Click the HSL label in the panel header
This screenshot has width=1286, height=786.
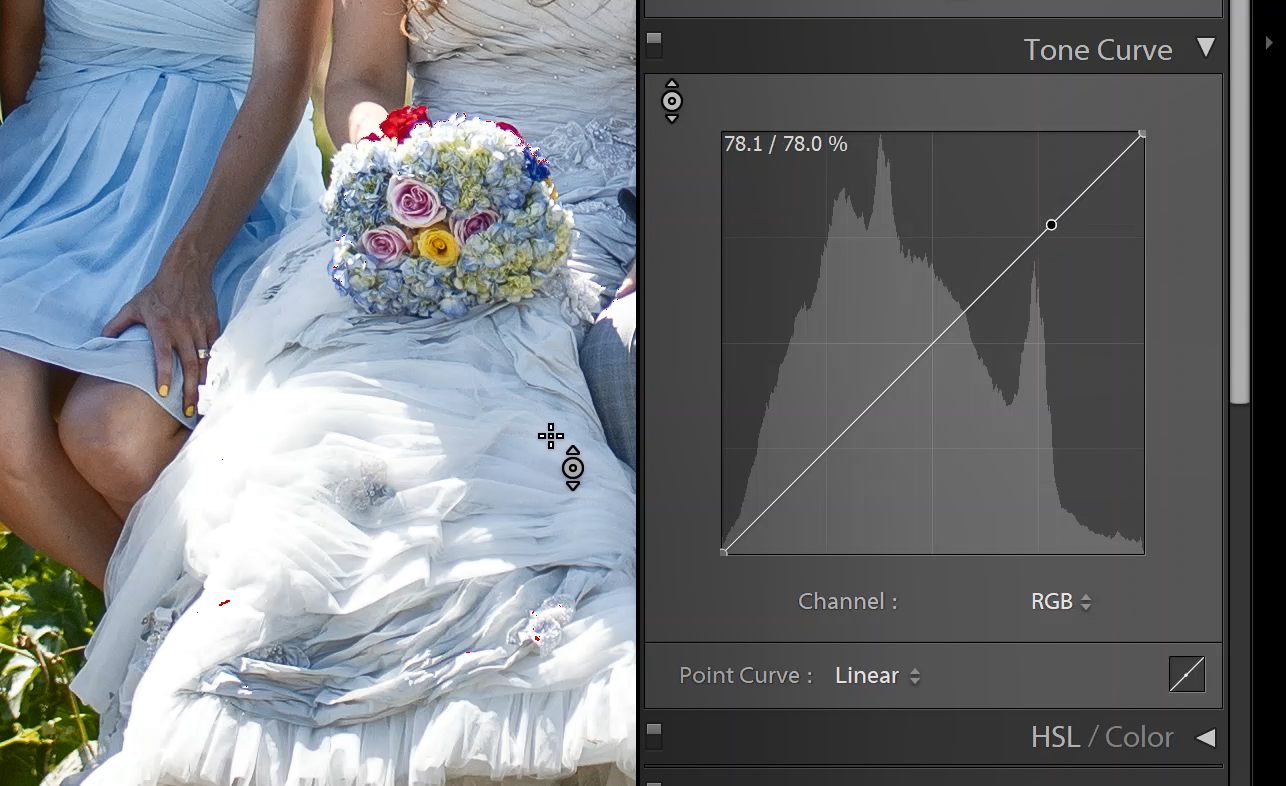(x=1054, y=737)
